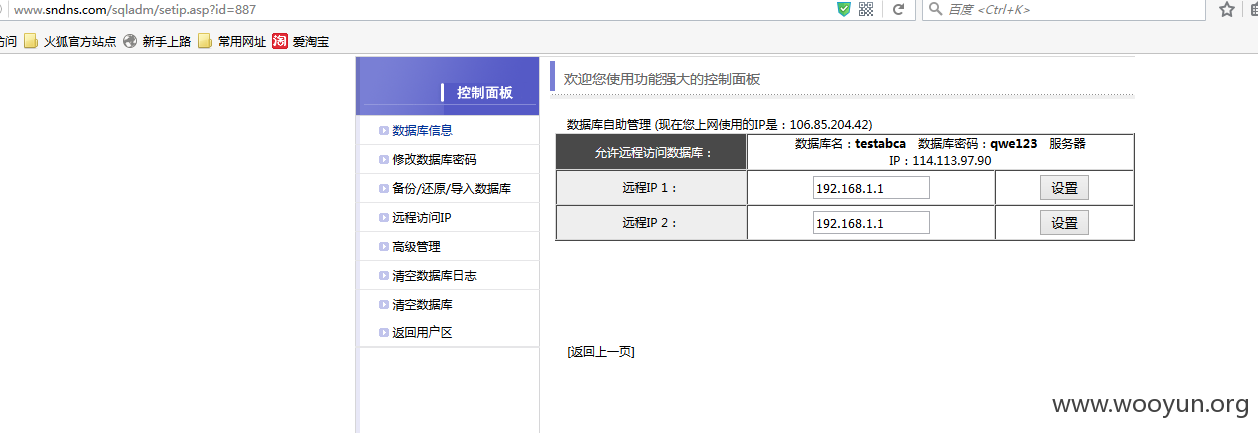This screenshot has height=433, width=1258.
Task: Click the browser address bar URL
Action: pyautogui.click(x=134, y=9)
